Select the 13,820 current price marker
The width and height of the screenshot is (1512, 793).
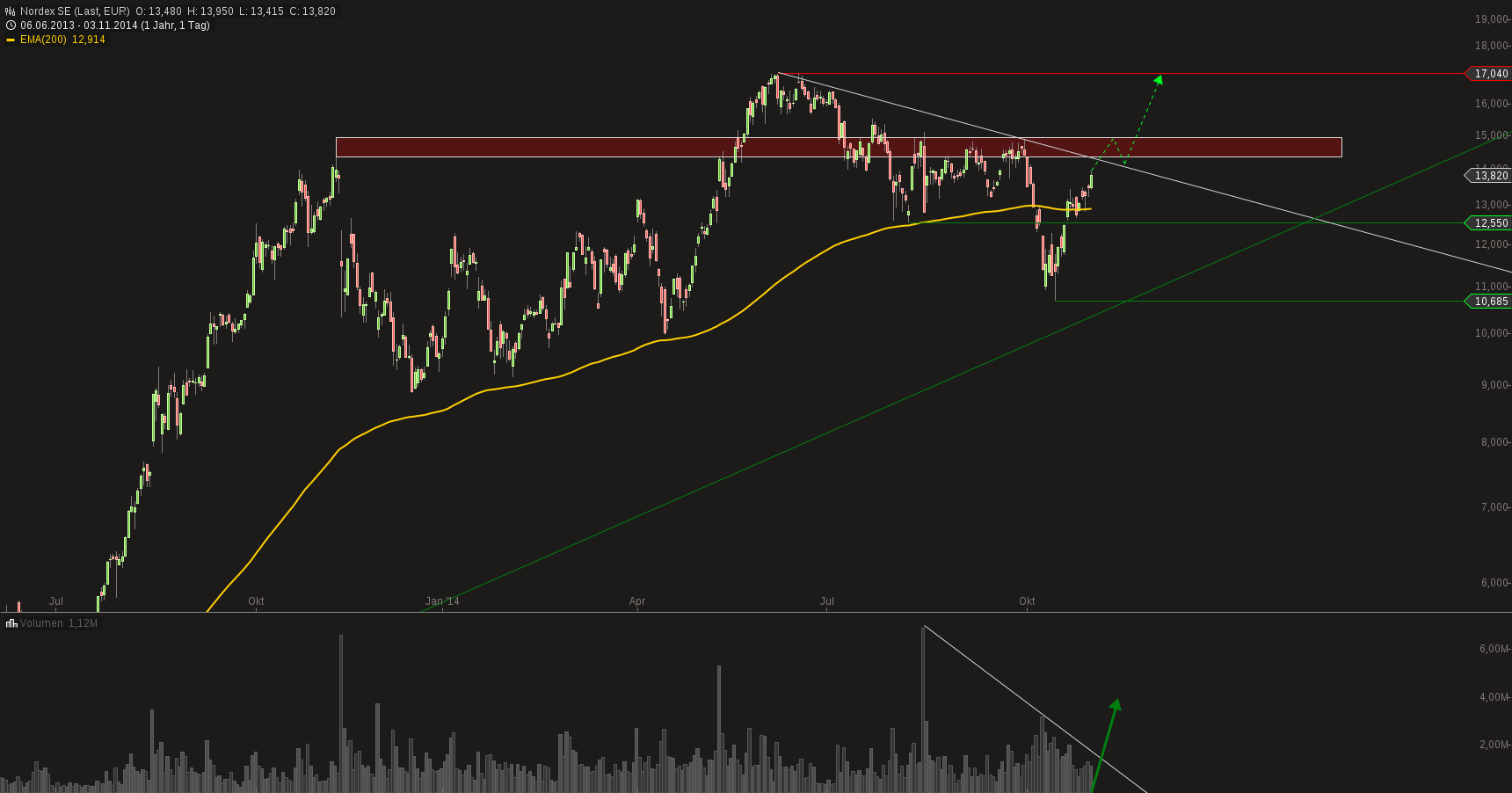[1488, 176]
